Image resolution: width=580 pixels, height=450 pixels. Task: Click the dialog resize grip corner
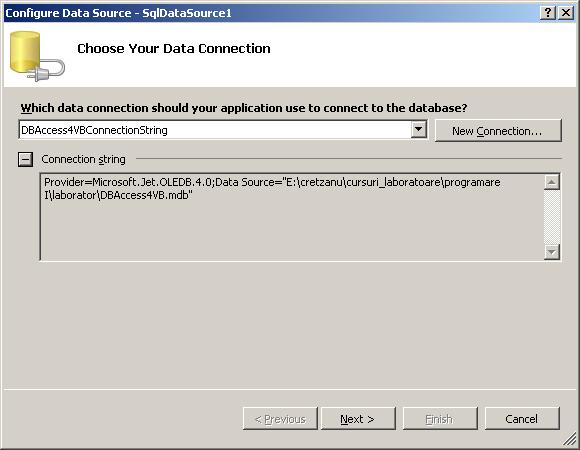tap(570, 440)
